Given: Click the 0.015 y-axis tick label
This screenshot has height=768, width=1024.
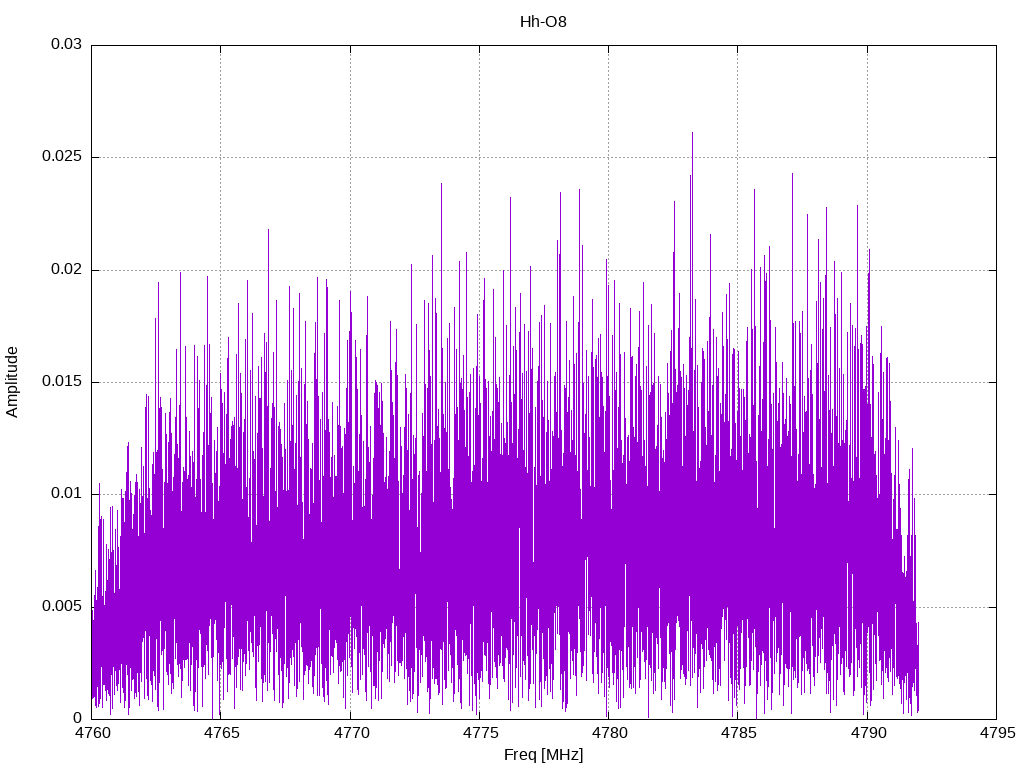Looking at the screenshot, I should 62,381.
